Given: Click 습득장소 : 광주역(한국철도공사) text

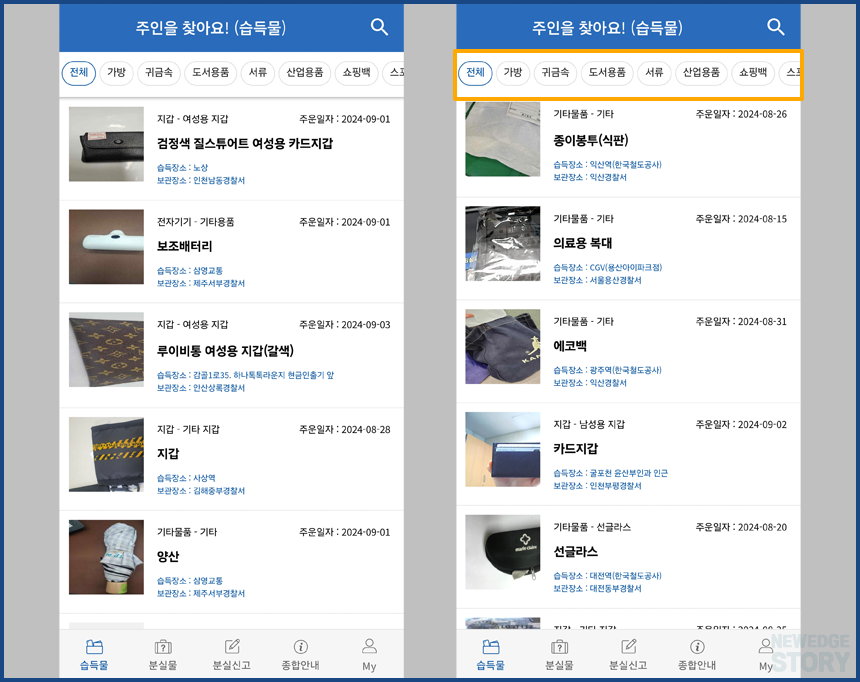Looking at the screenshot, I should pos(608,370).
